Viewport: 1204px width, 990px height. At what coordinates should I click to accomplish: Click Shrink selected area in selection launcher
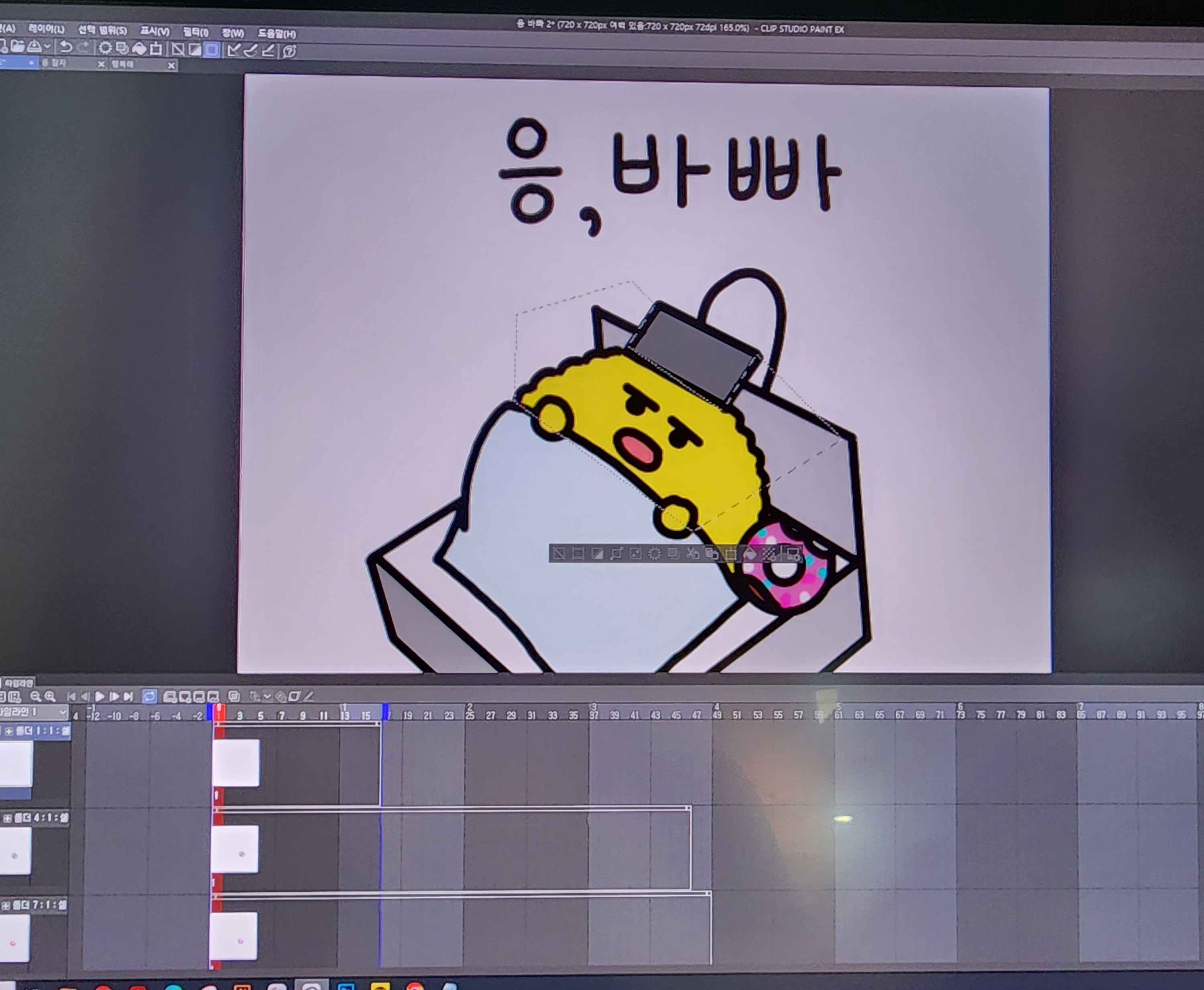pyautogui.click(x=636, y=554)
